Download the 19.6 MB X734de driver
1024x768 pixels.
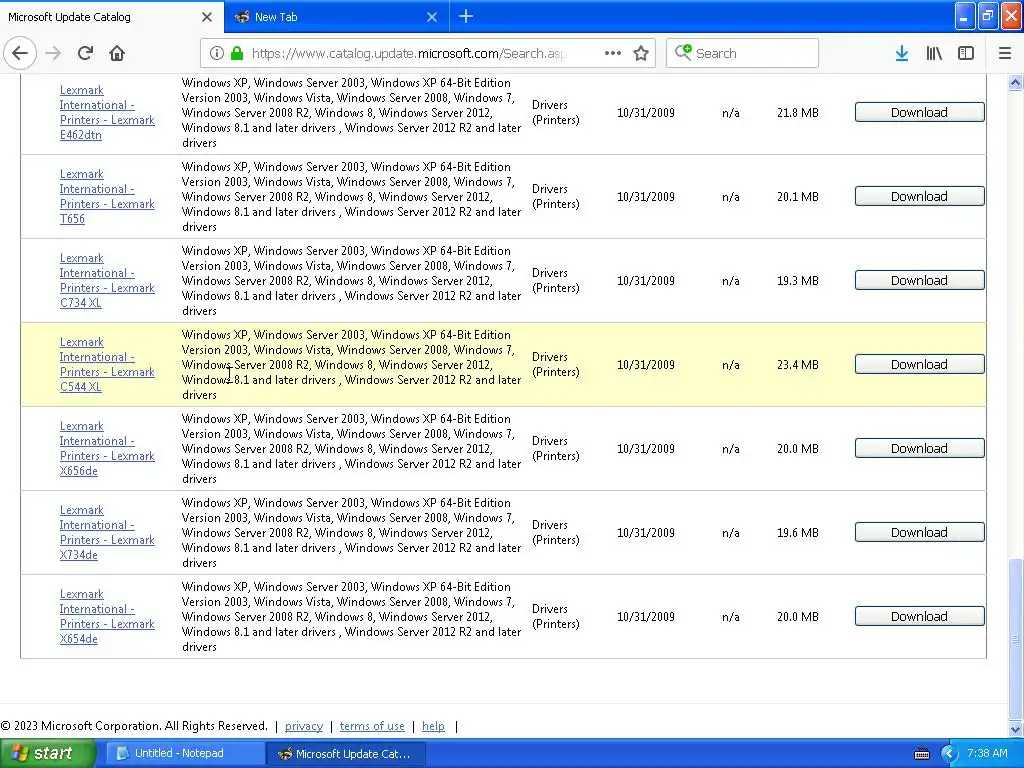[x=919, y=532]
